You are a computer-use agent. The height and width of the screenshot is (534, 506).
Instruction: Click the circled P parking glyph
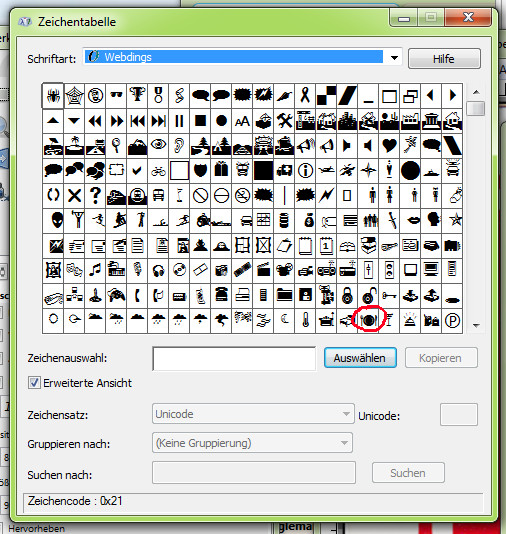pyautogui.click(x=452, y=320)
